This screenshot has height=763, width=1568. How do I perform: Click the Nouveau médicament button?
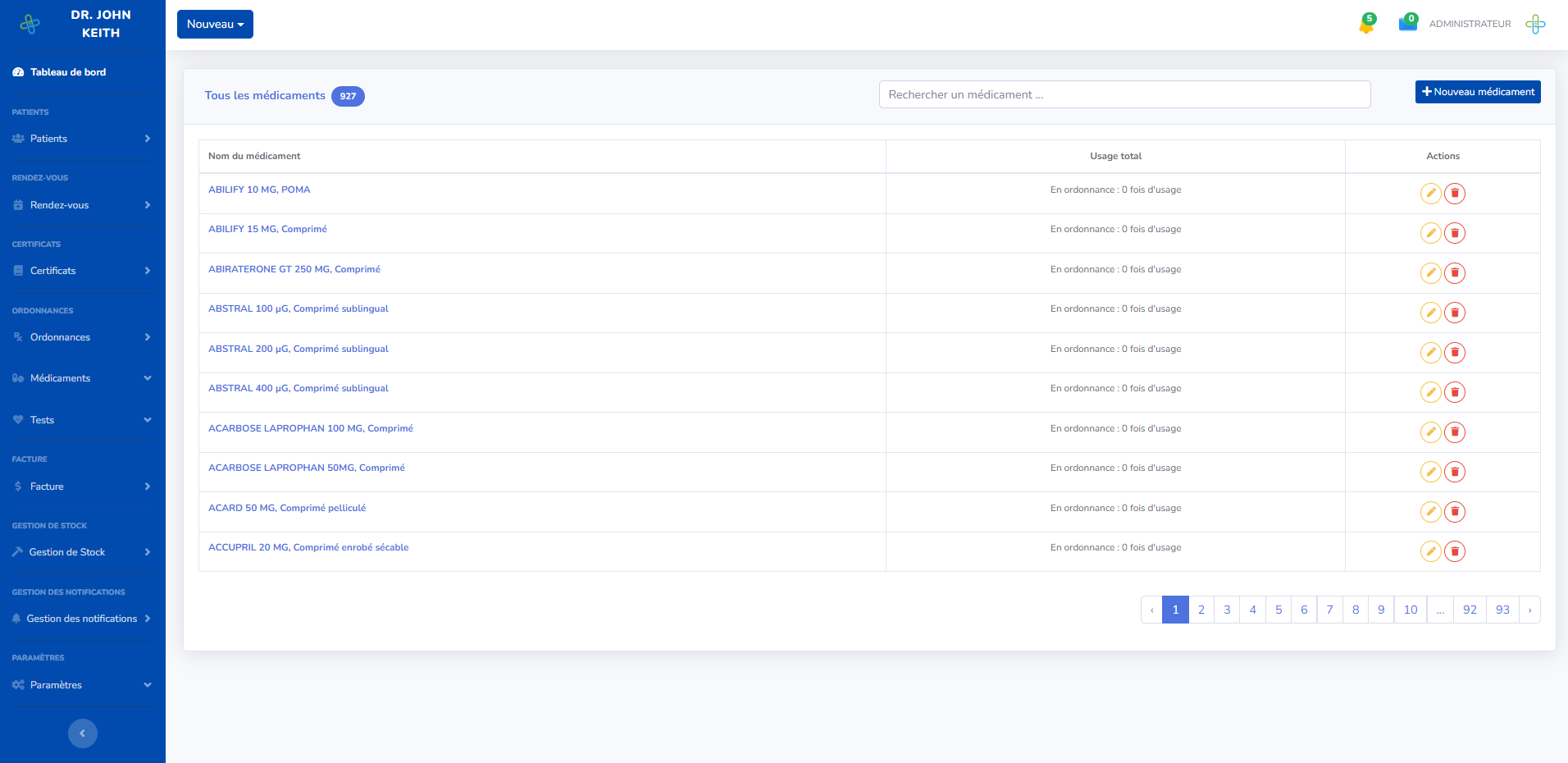[x=1477, y=92]
